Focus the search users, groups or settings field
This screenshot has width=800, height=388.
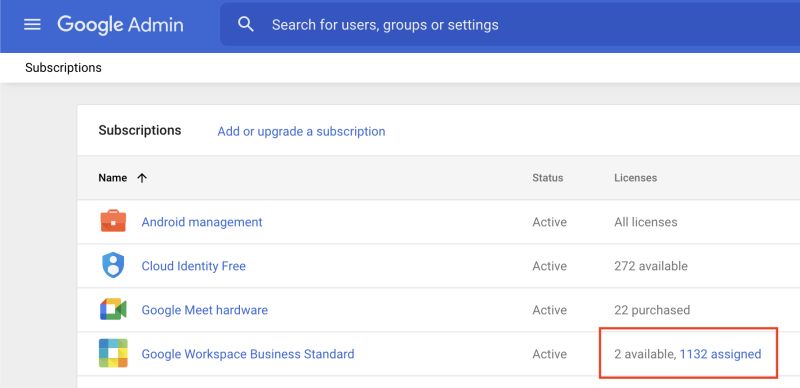pyautogui.click(x=510, y=25)
